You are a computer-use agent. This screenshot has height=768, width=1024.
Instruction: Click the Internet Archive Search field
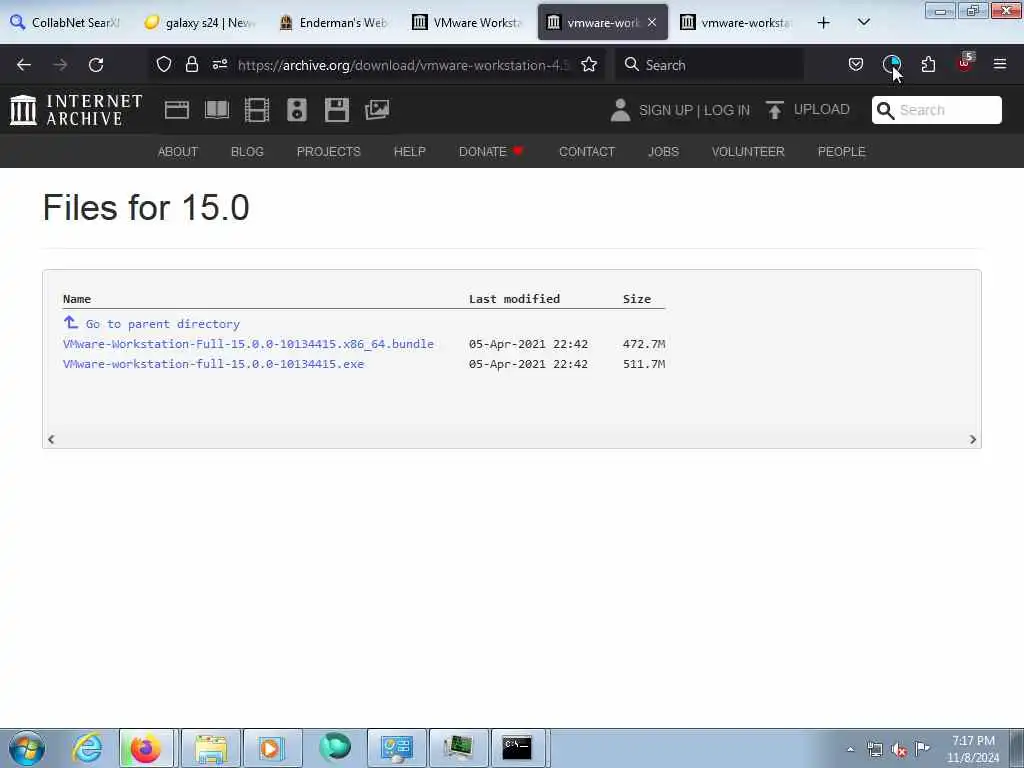click(x=936, y=110)
